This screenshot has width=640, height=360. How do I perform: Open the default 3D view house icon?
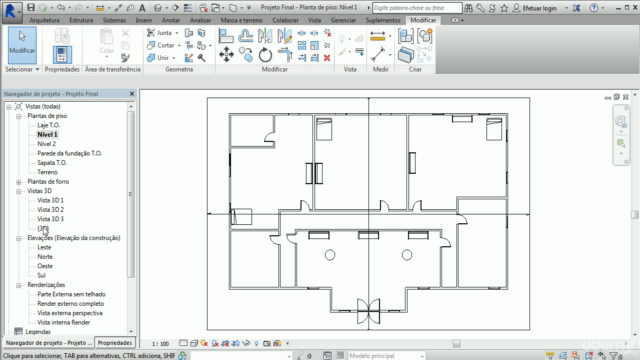click(158, 8)
